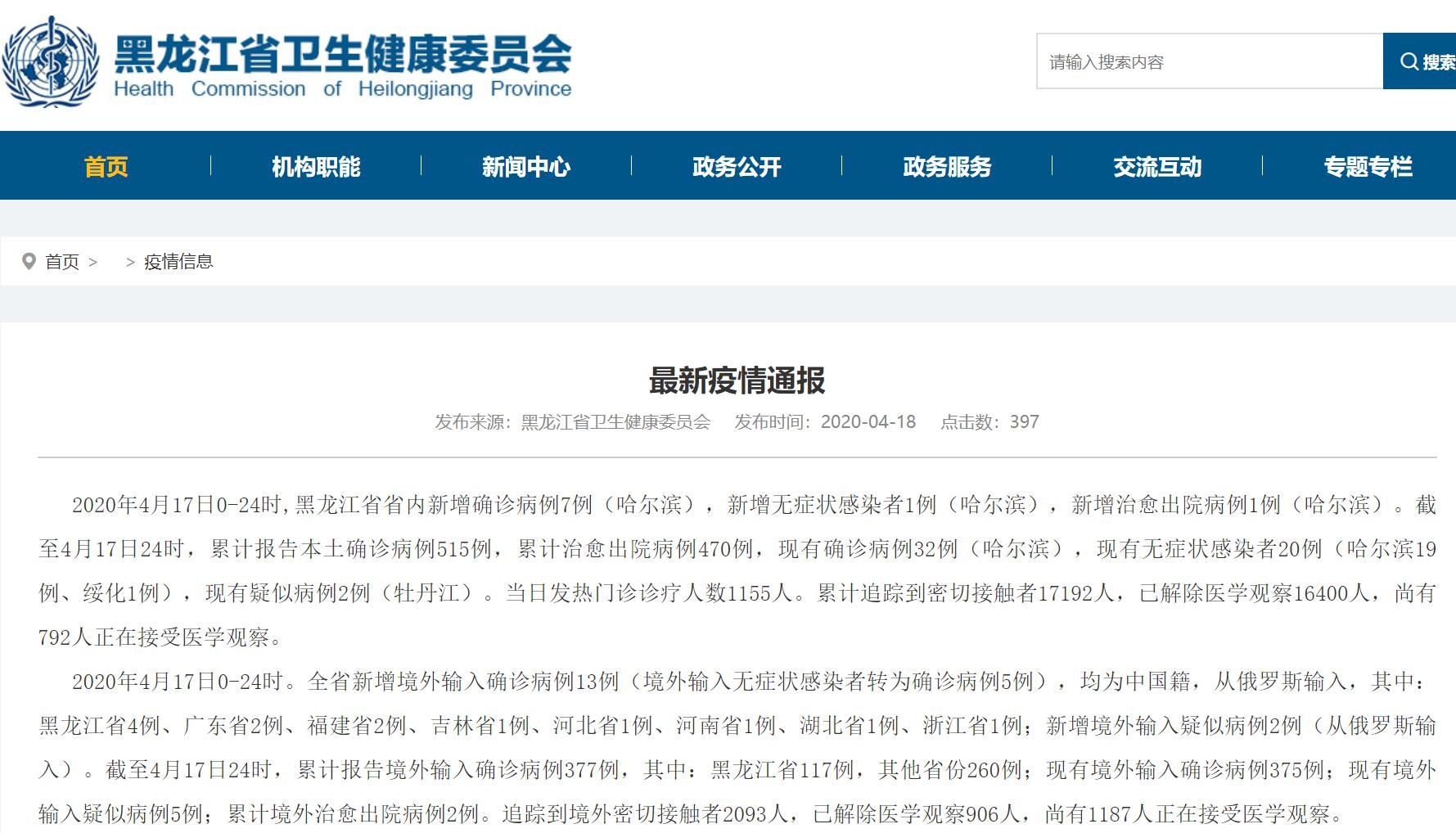The width and height of the screenshot is (1456, 833).
Task: Click the 黑龙江省卫生健康委员会 site title
Action: coord(342,52)
